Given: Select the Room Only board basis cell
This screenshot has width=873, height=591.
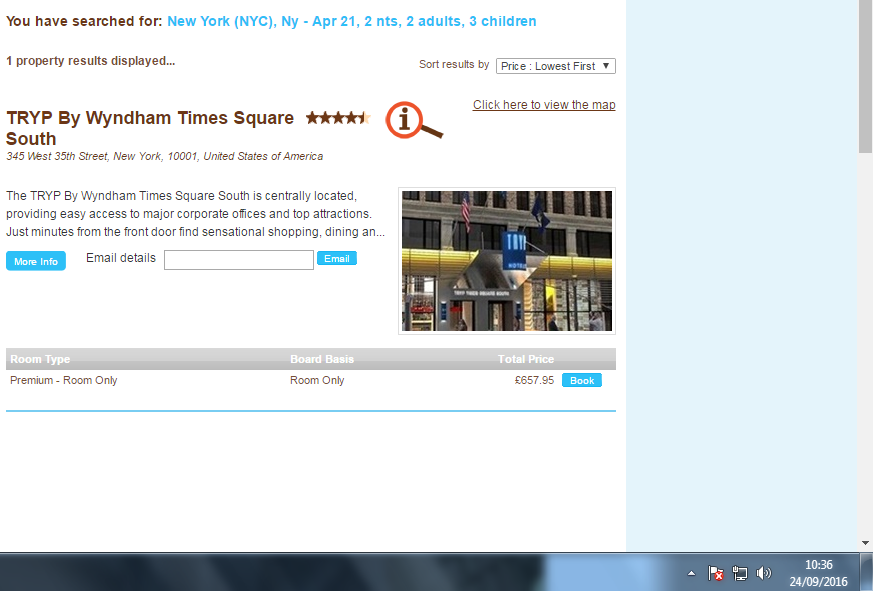Looking at the screenshot, I should point(317,380).
